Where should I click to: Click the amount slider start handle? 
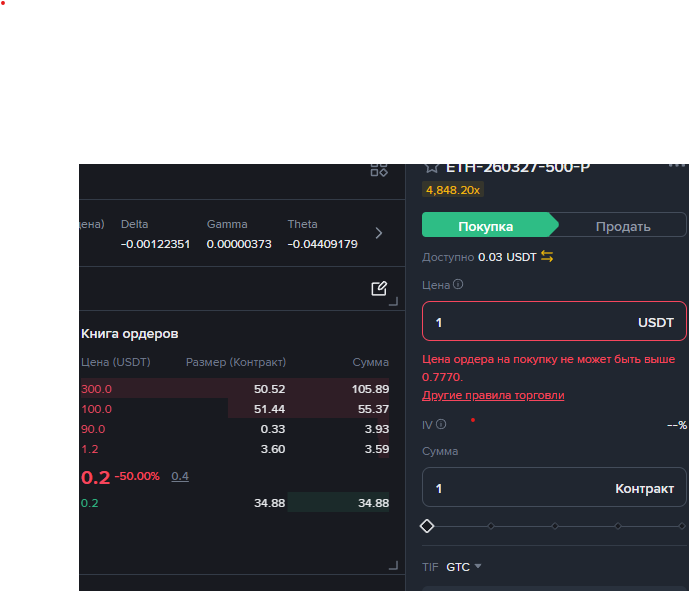pyautogui.click(x=427, y=526)
